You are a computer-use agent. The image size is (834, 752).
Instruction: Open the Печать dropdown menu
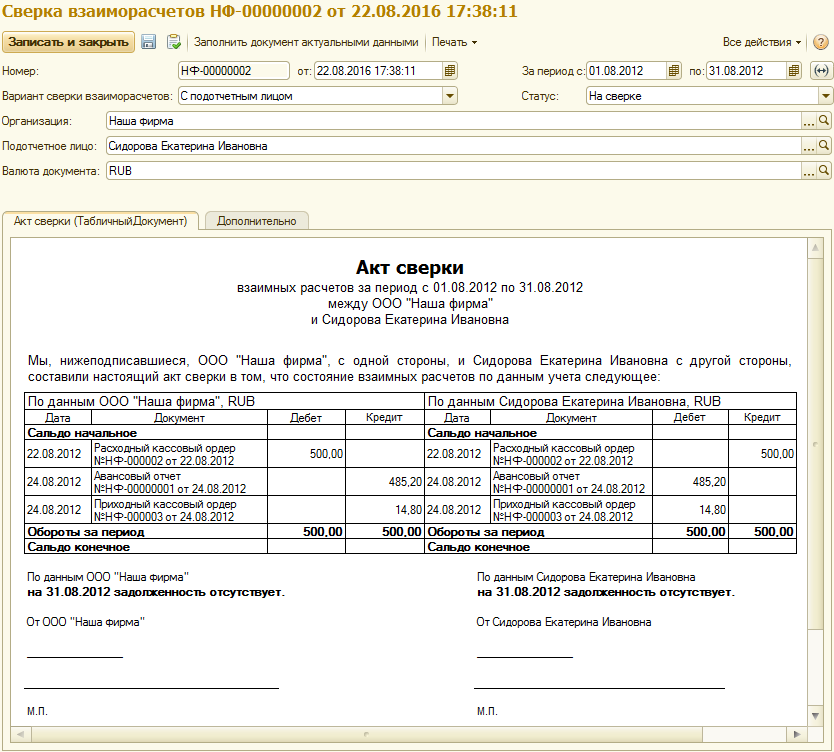454,42
